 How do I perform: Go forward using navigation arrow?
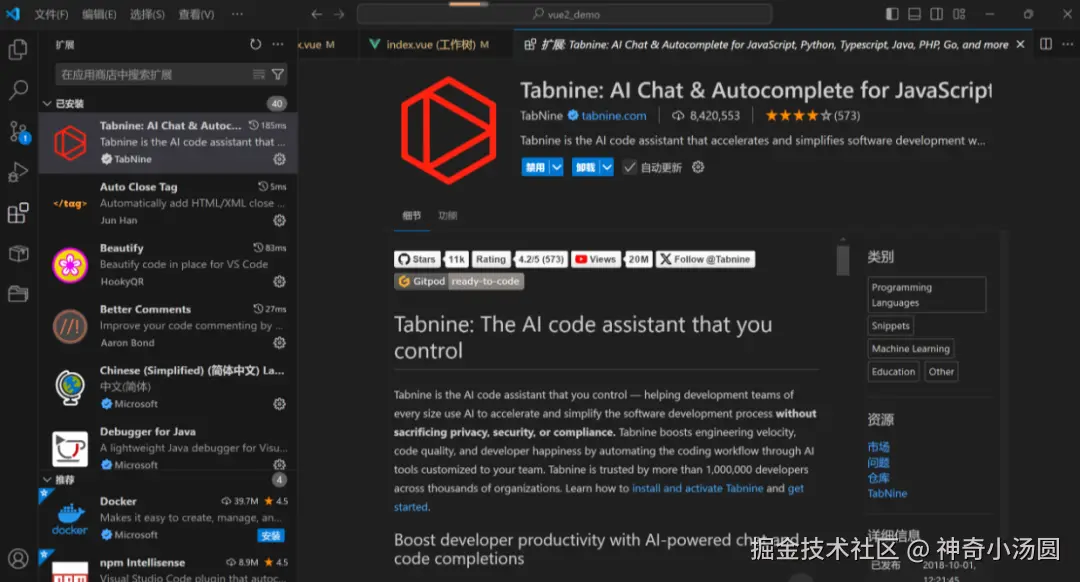pos(339,14)
